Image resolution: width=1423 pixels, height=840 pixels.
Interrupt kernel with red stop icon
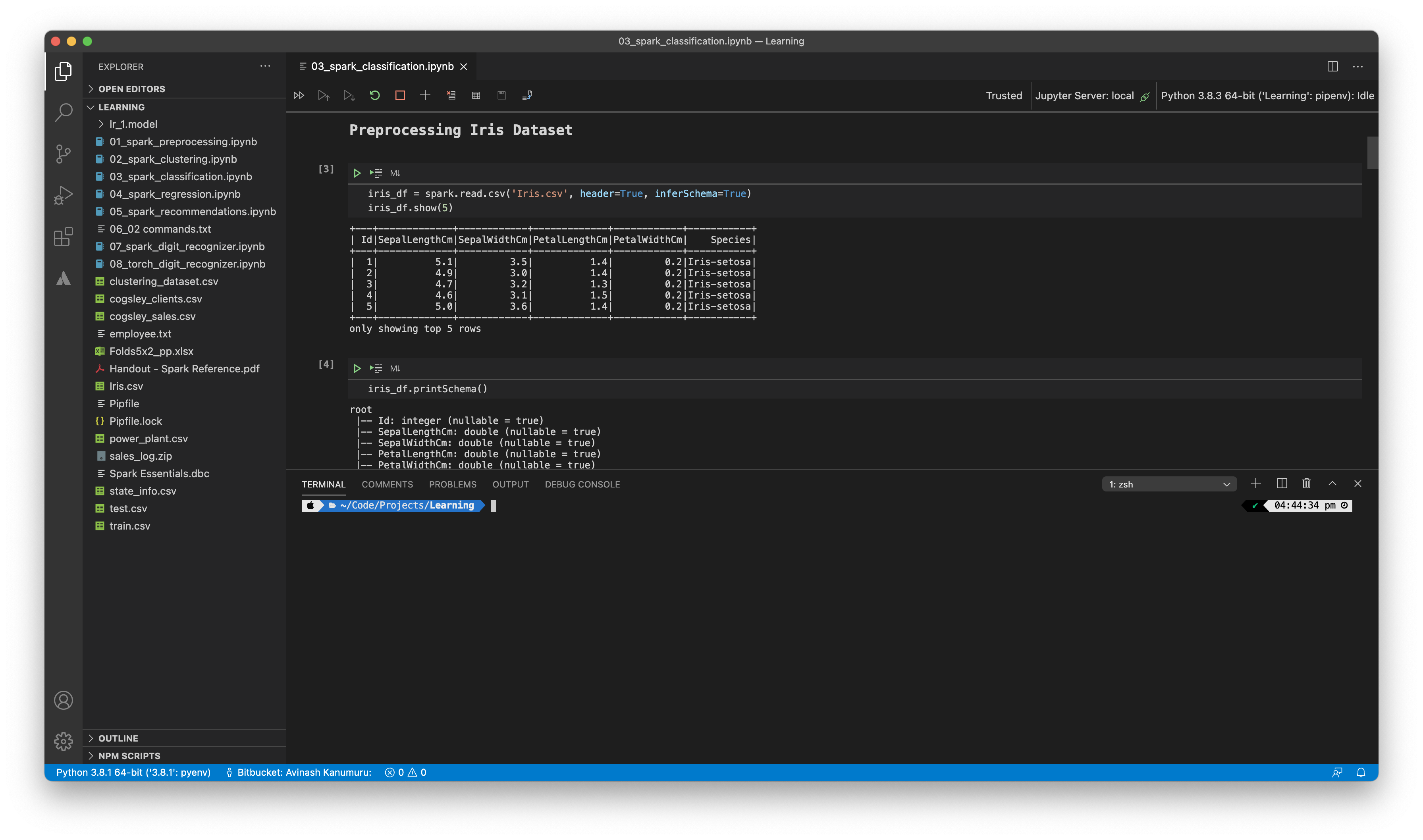click(399, 95)
